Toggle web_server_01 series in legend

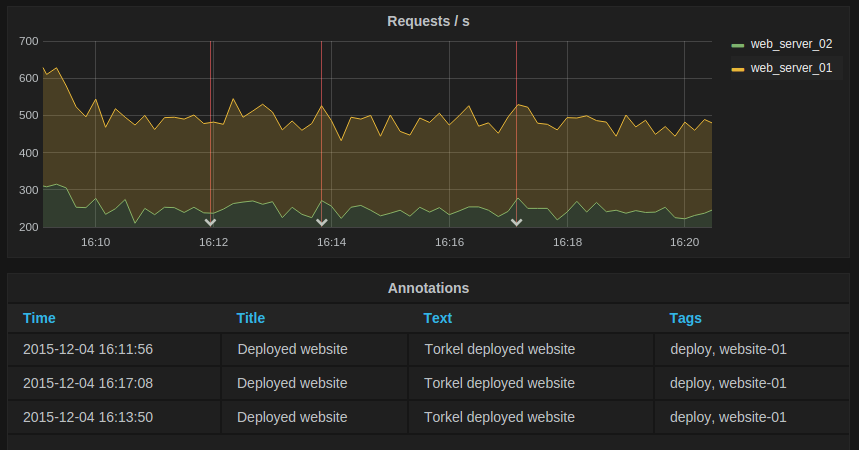point(791,68)
